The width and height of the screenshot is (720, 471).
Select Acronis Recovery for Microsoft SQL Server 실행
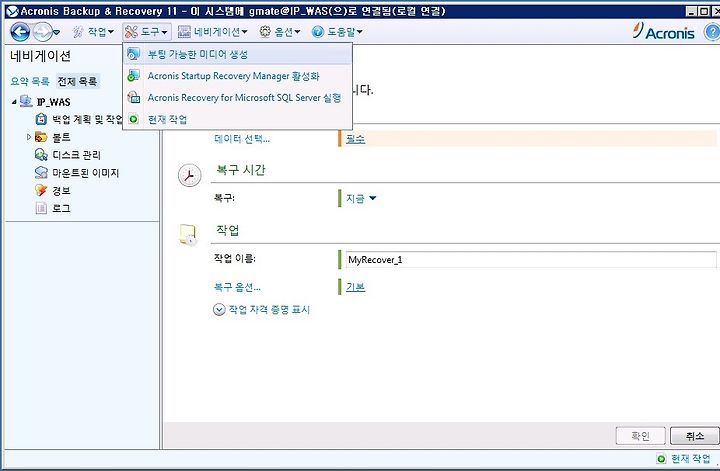238,97
